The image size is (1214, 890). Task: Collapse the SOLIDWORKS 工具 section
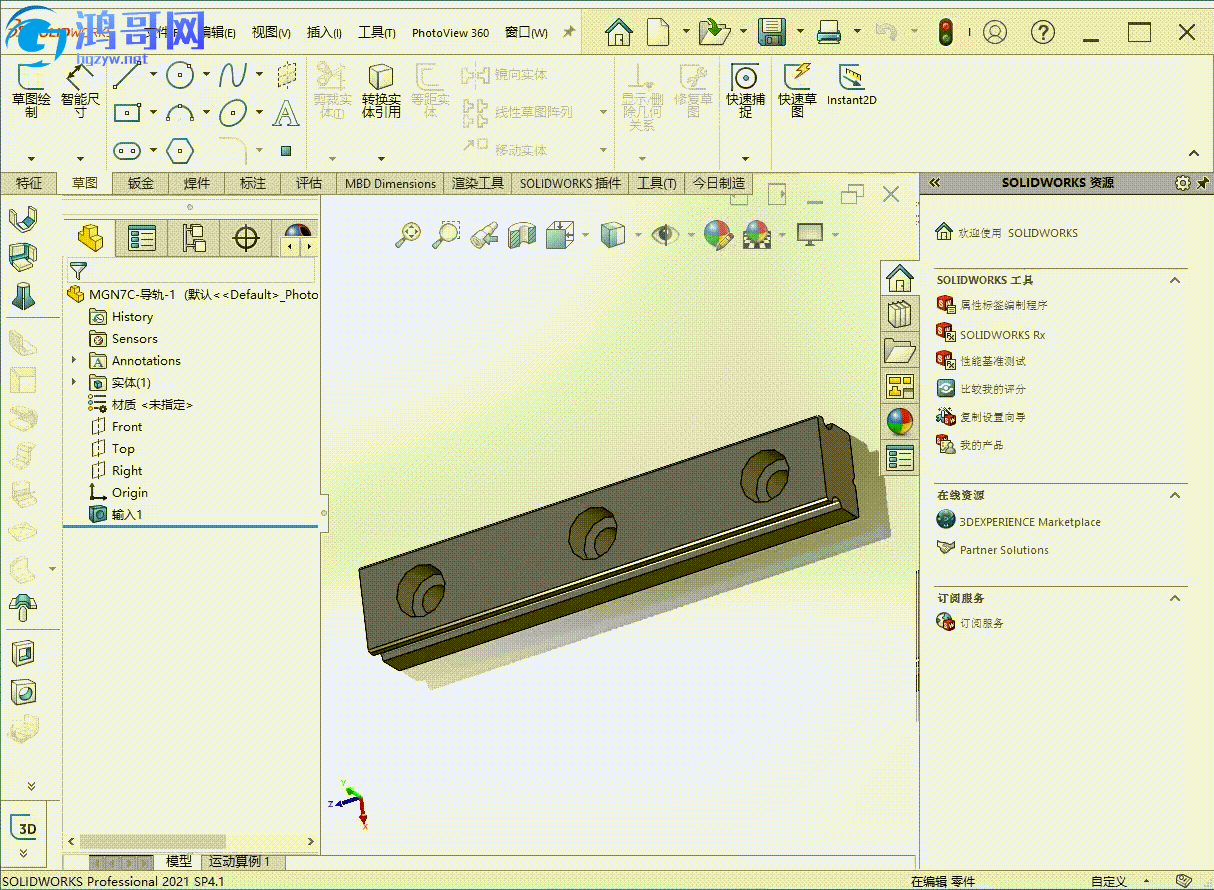tap(1175, 280)
